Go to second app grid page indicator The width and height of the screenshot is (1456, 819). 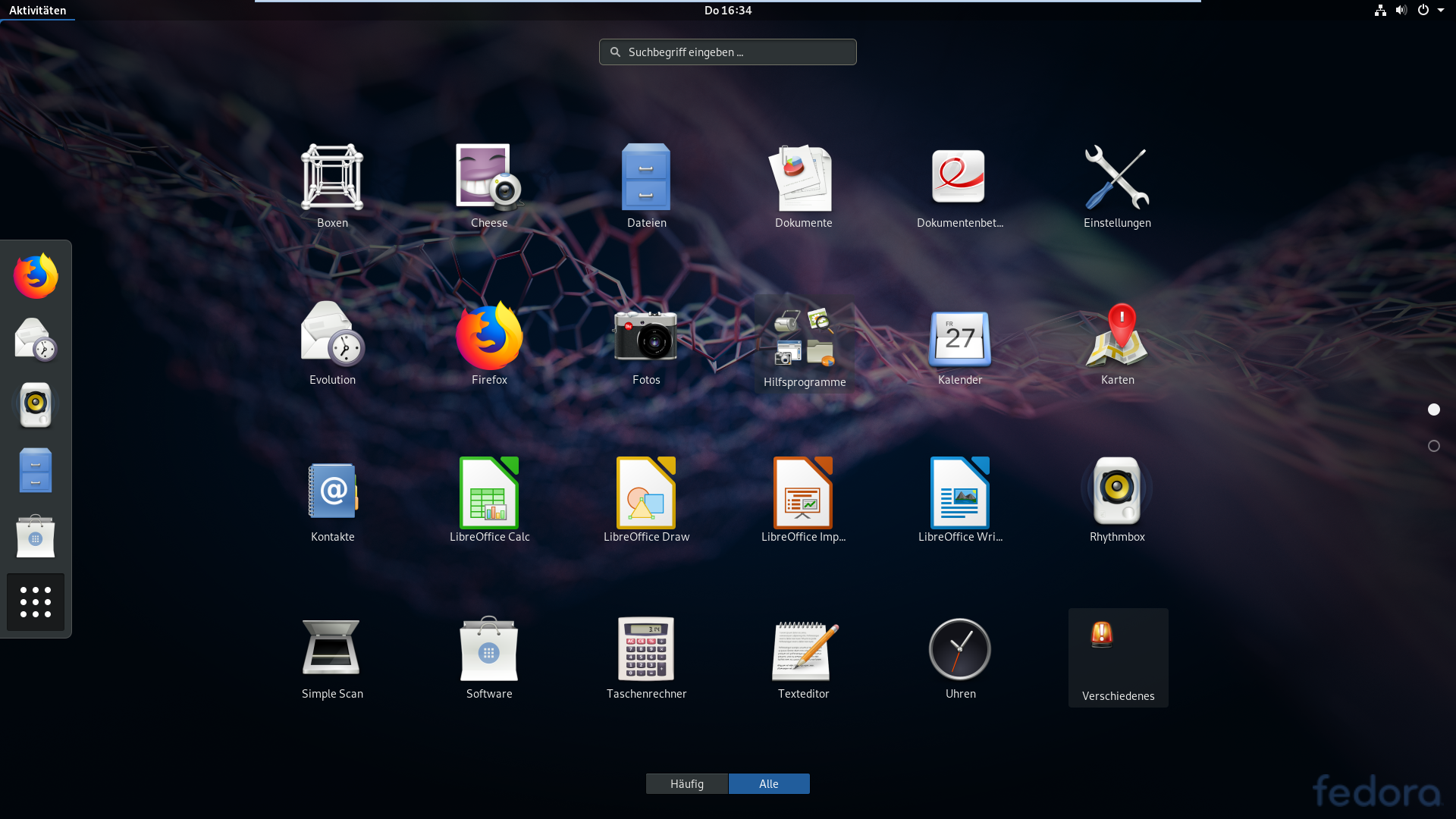(x=1434, y=446)
